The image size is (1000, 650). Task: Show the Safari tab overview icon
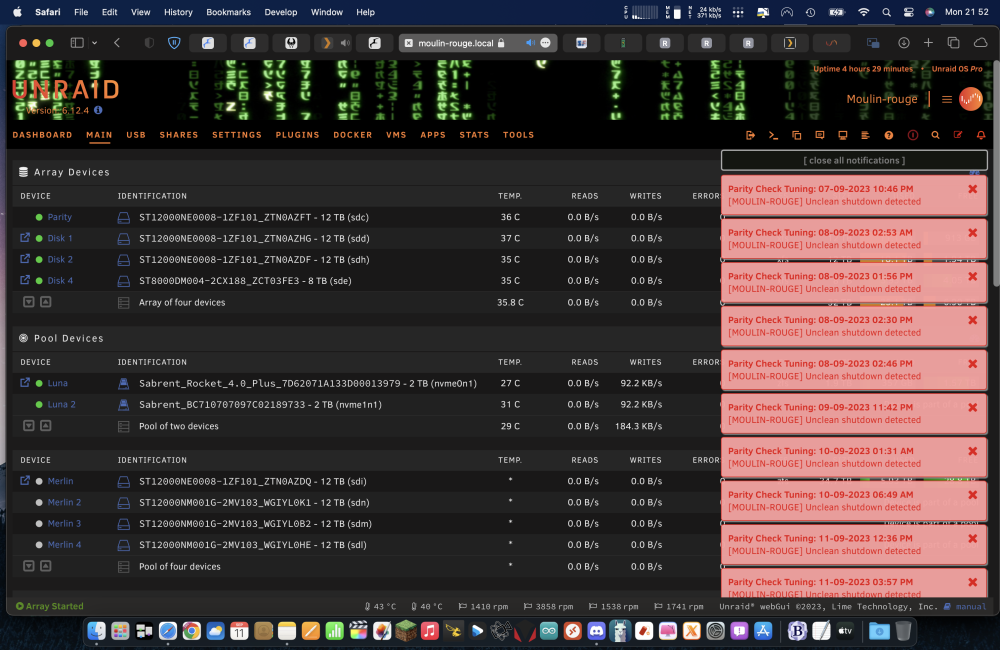tap(953, 43)
